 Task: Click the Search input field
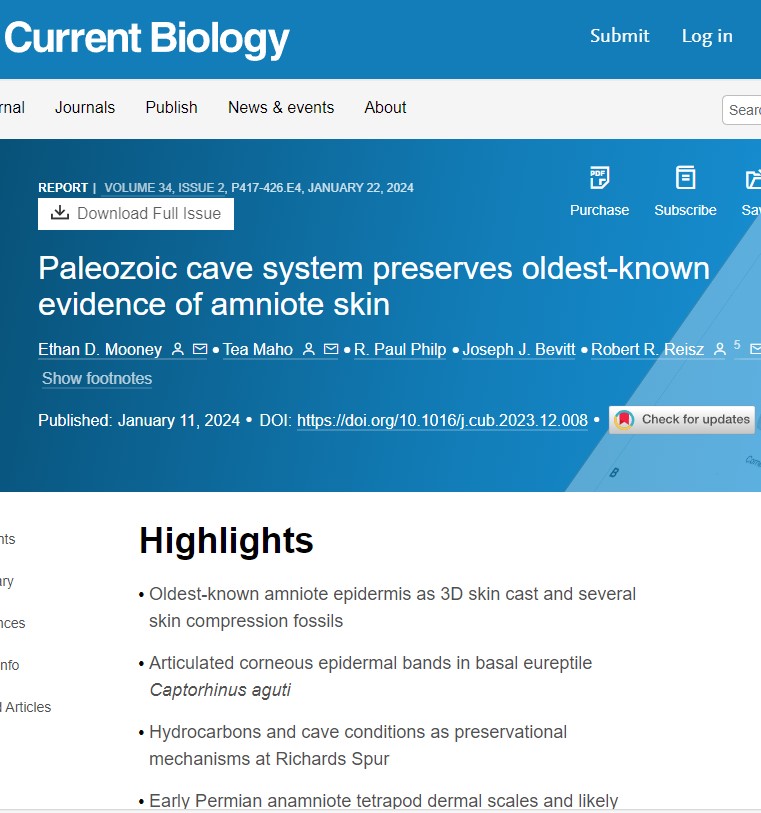click(x=744, y=110)
